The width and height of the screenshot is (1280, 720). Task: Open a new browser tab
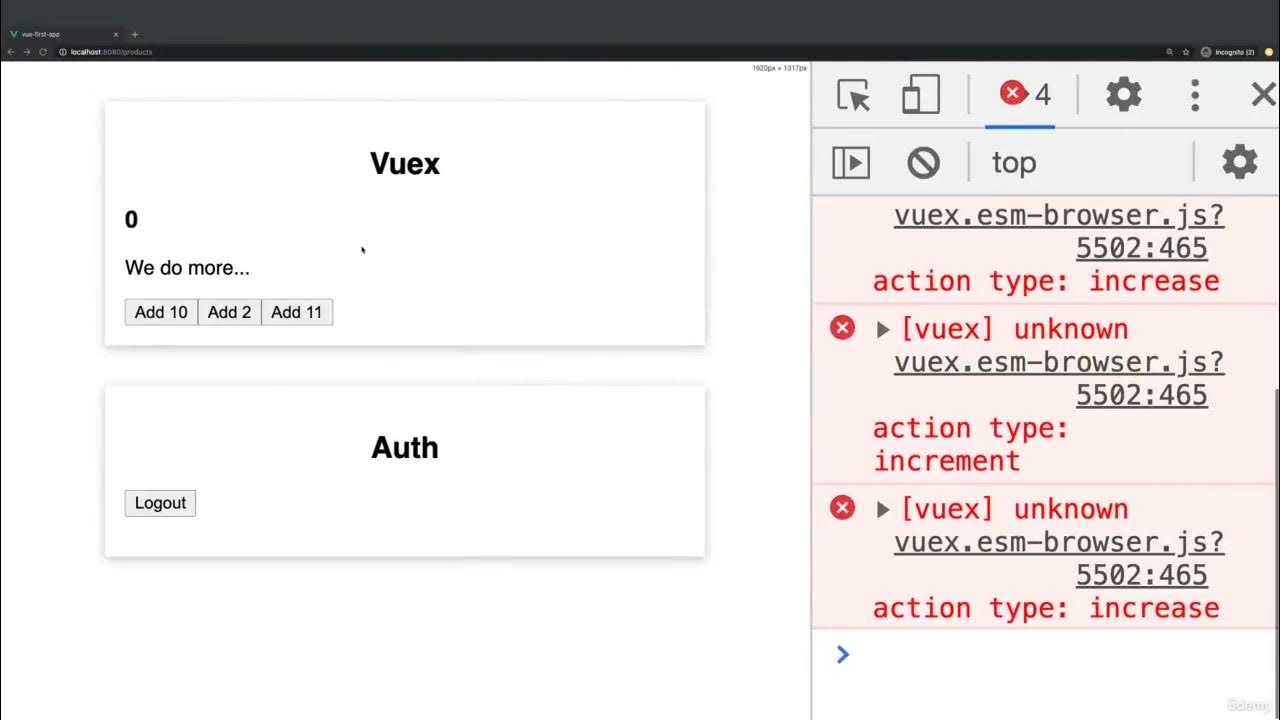pyautogui.click(x=135, y=34)
